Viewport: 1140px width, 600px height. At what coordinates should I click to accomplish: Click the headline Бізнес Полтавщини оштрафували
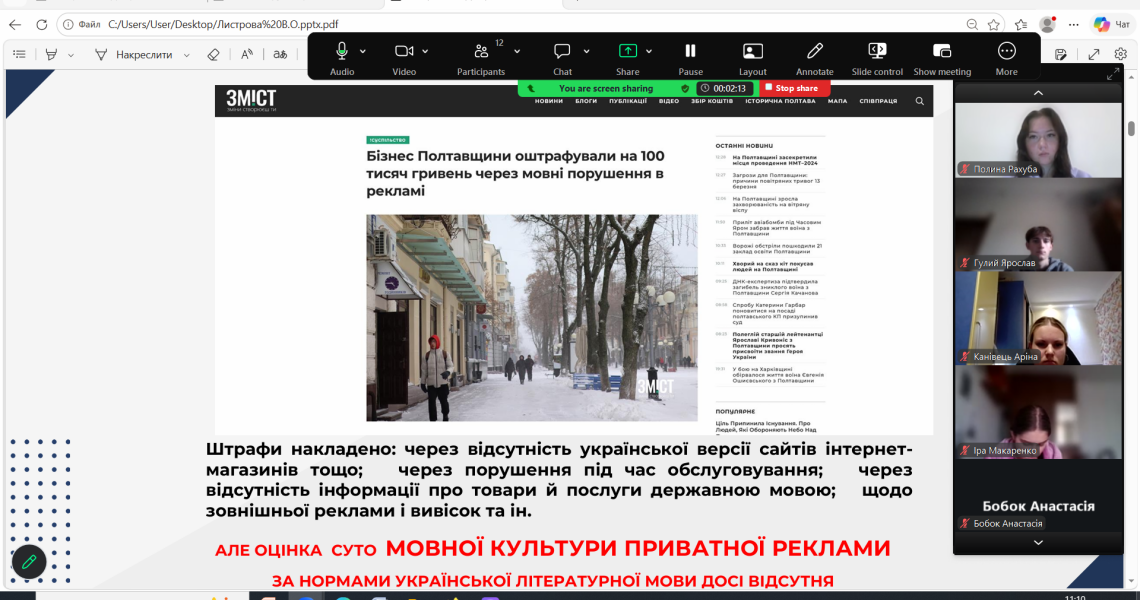(x=515, y=173)
